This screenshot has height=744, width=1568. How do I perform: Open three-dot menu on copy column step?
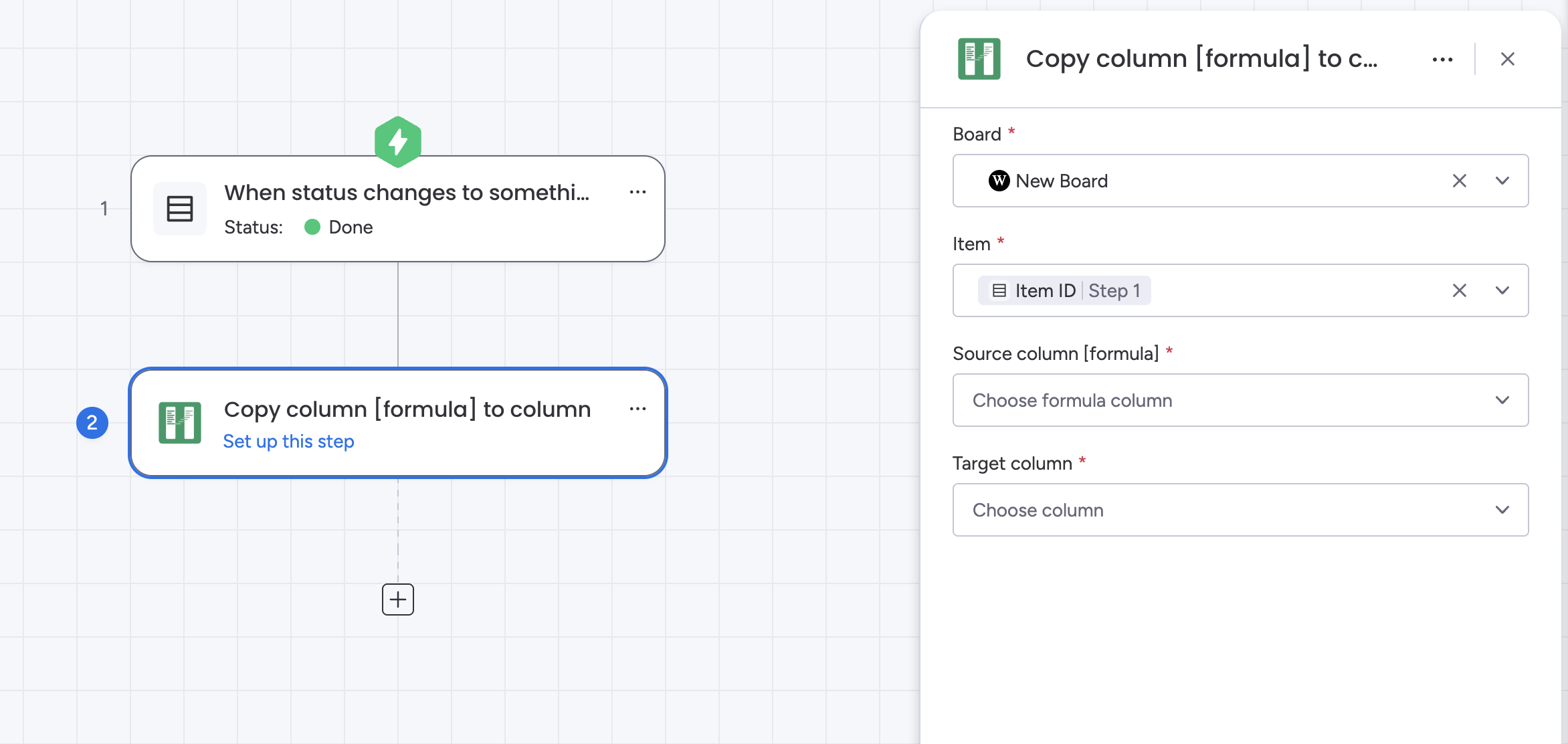[638, 409]
